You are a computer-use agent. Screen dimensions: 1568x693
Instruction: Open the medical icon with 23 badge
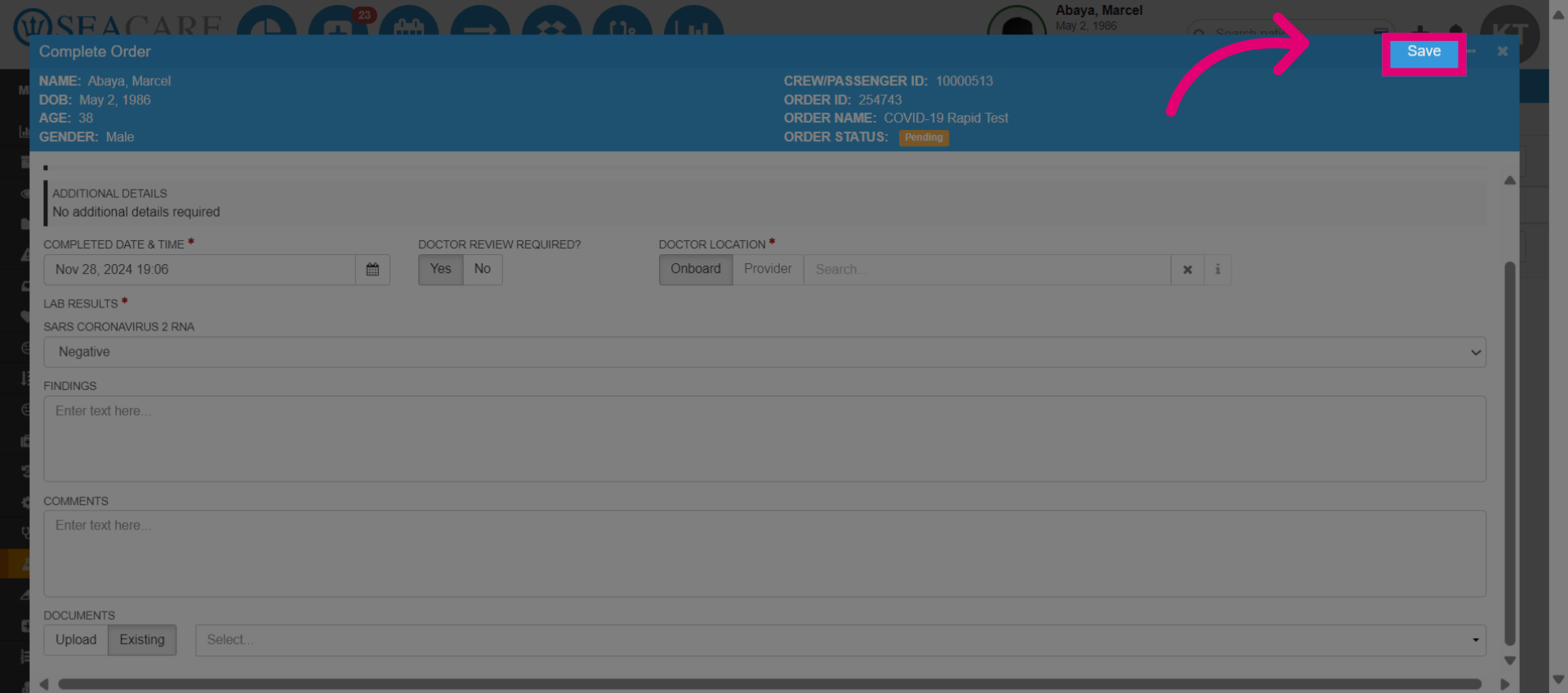tap(338, 22)
